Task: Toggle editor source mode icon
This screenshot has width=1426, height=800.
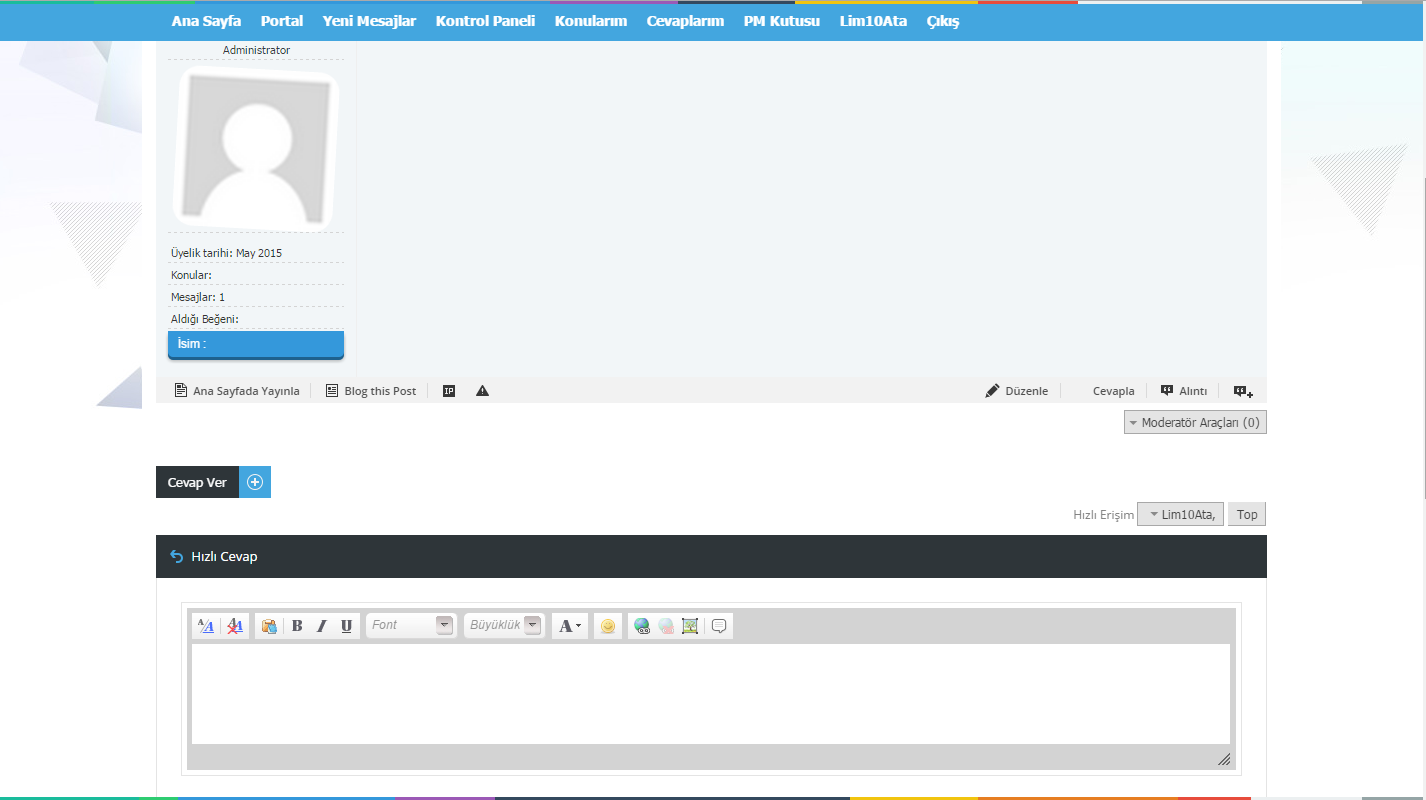Action: pos(206,626)
